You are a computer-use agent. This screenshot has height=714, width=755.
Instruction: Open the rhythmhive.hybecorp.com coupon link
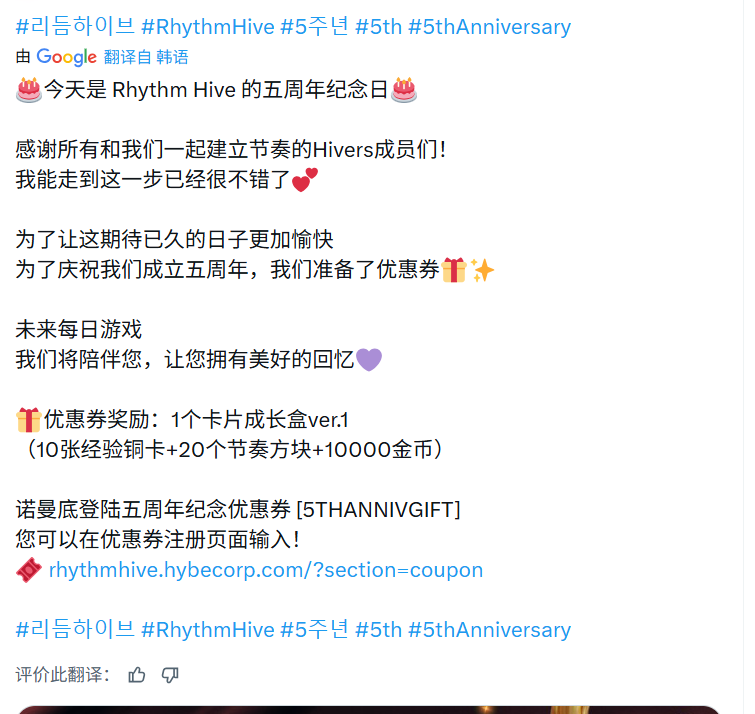[266, 570]
